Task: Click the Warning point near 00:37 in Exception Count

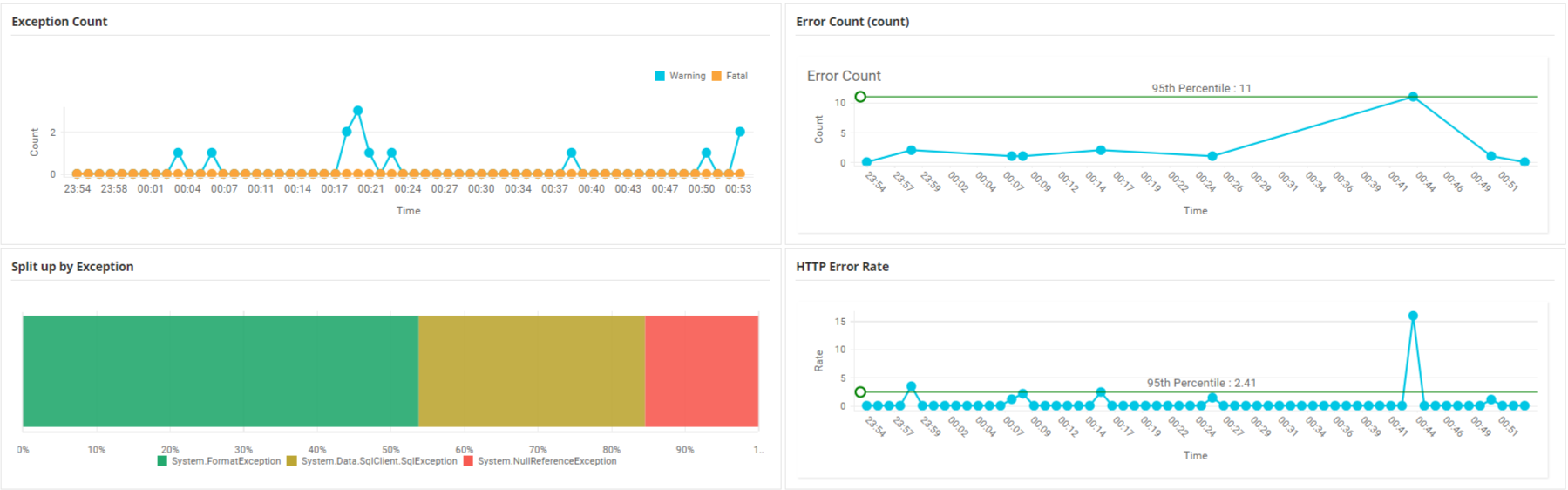Action: click(x=571, y=153)
